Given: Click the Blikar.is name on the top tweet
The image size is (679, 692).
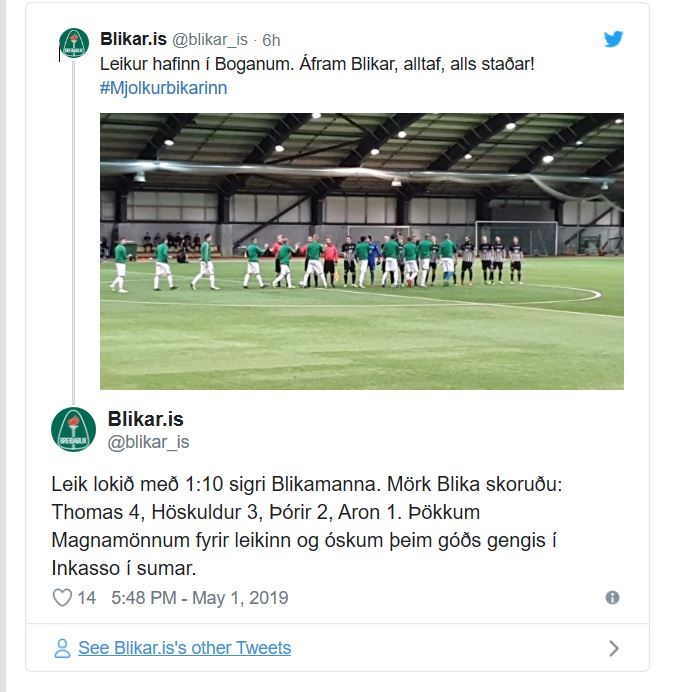Looking at the screenshot, I should [133, 39].
